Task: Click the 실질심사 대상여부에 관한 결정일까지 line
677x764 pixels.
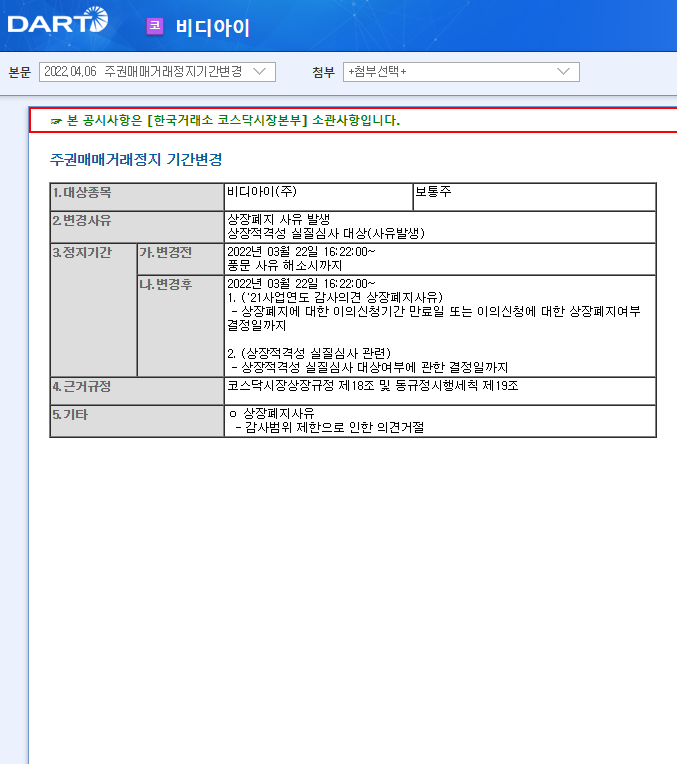Action: coord(370,367)
